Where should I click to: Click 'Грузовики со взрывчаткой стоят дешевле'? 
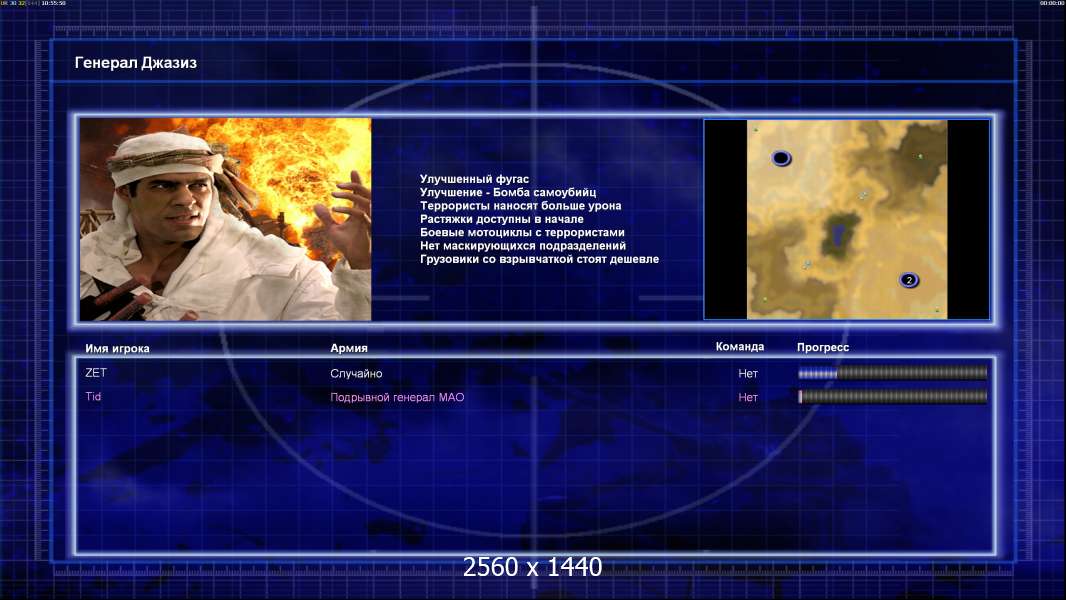(539, 259)
